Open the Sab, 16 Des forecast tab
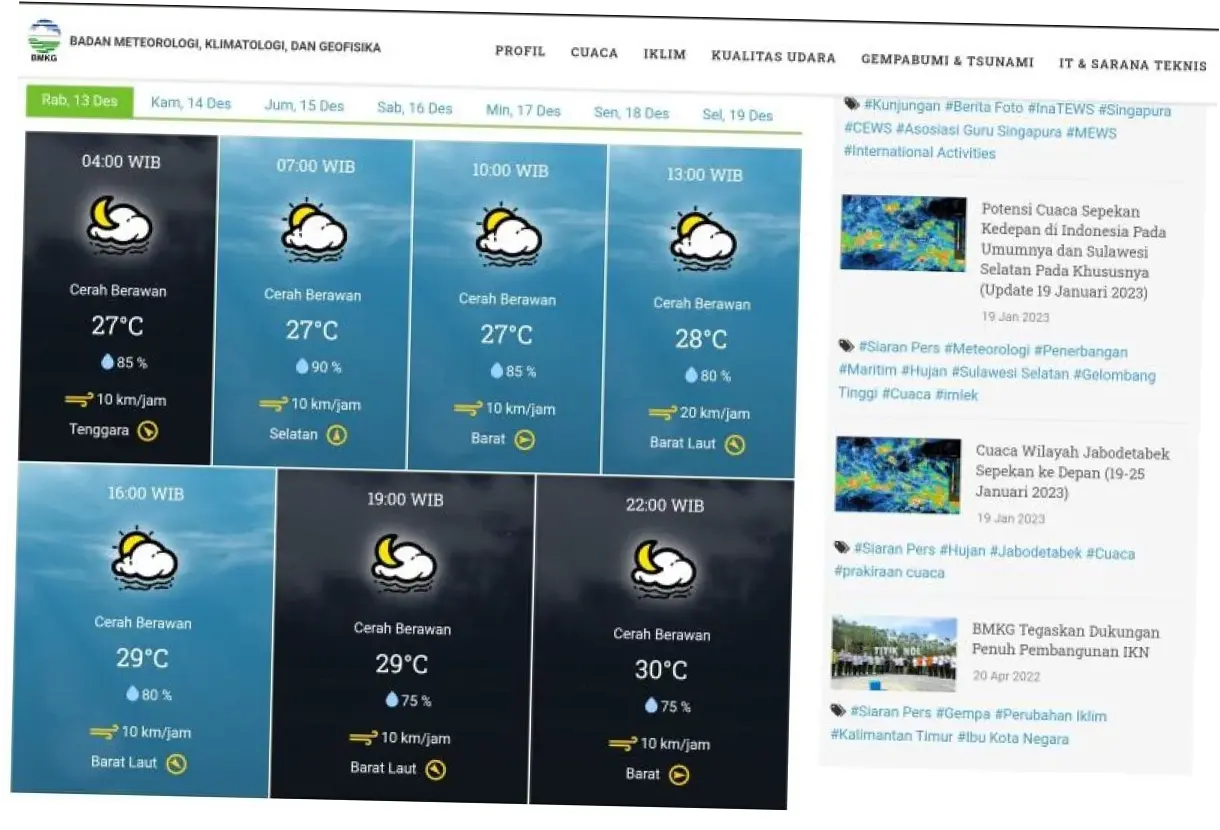Image resolution: width=1220 pixels, height=830 pixels. point(414,108)
